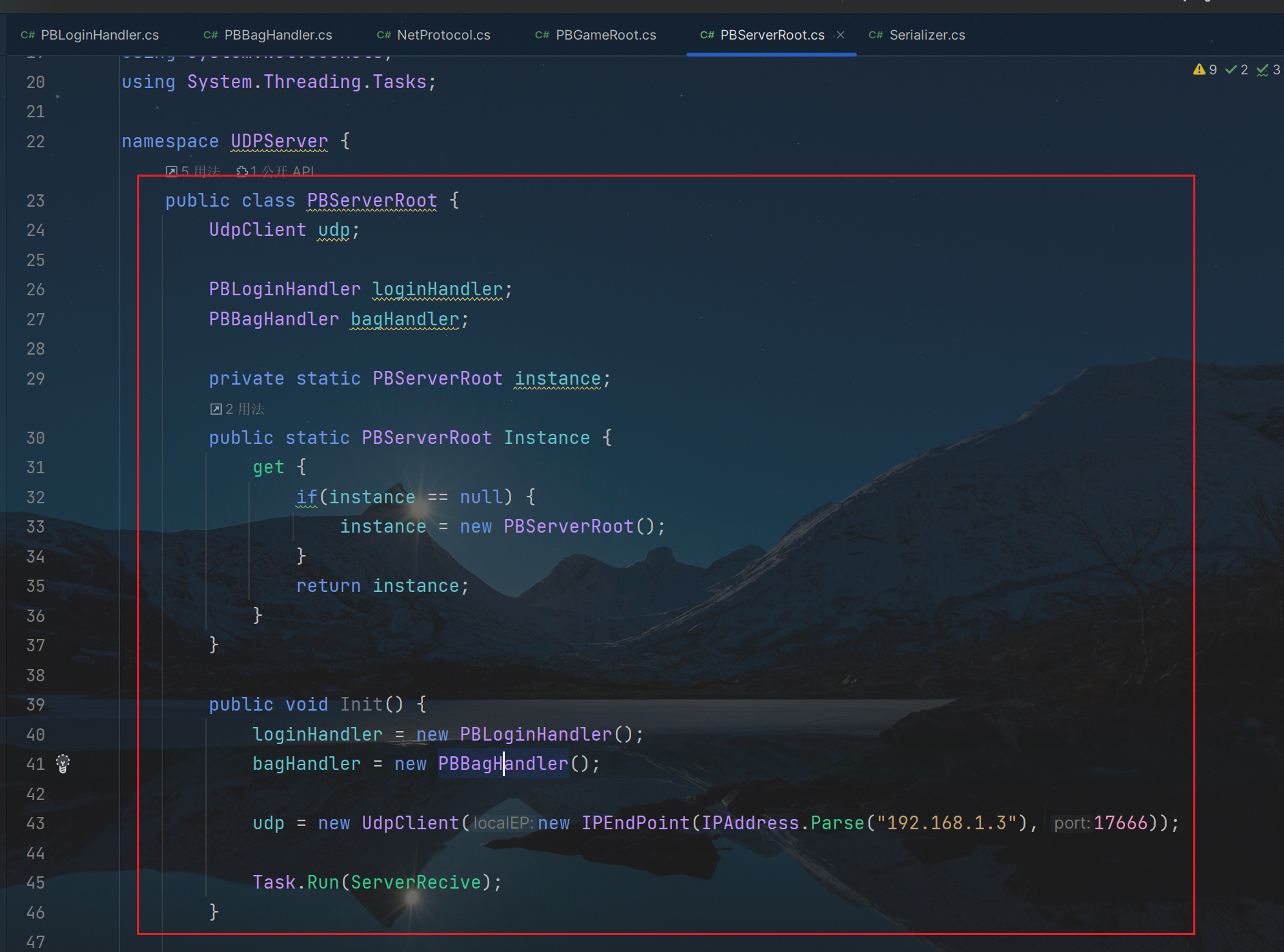Click the '5 用法' usages hint above class

194,171
